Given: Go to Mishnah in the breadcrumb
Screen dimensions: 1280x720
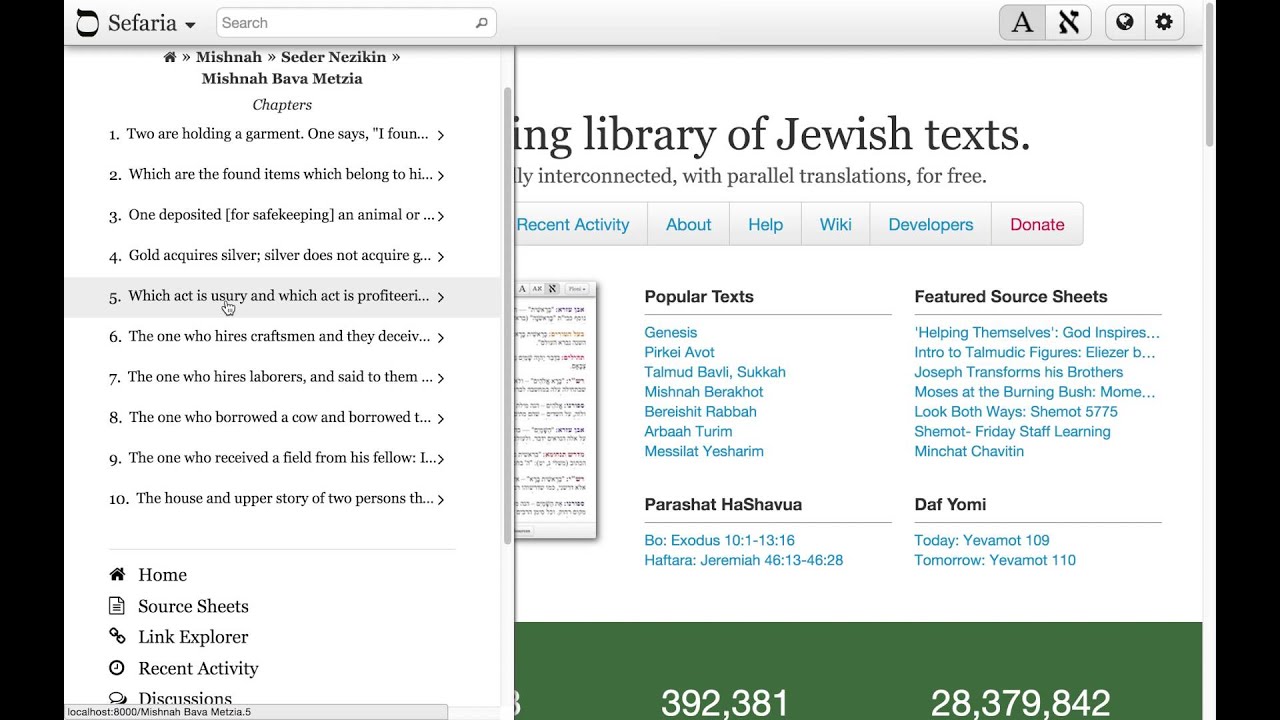Looking at the screenshot, I should [229, 57].
